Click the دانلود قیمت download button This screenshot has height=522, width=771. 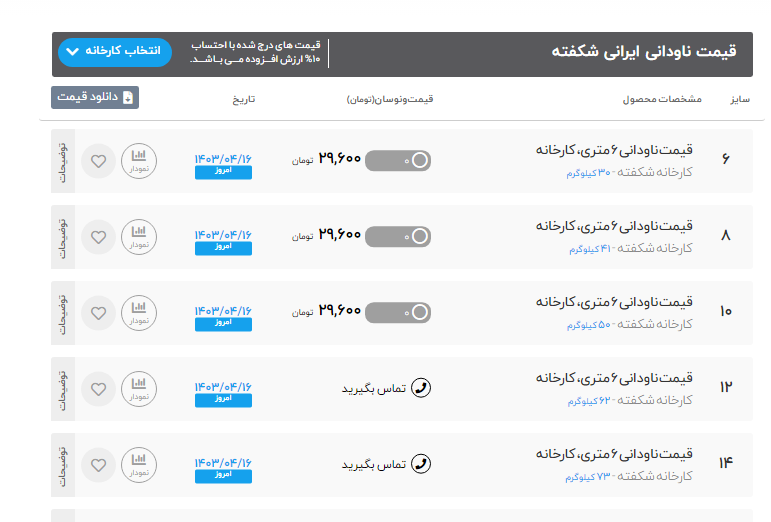click(x=95, y=97)
